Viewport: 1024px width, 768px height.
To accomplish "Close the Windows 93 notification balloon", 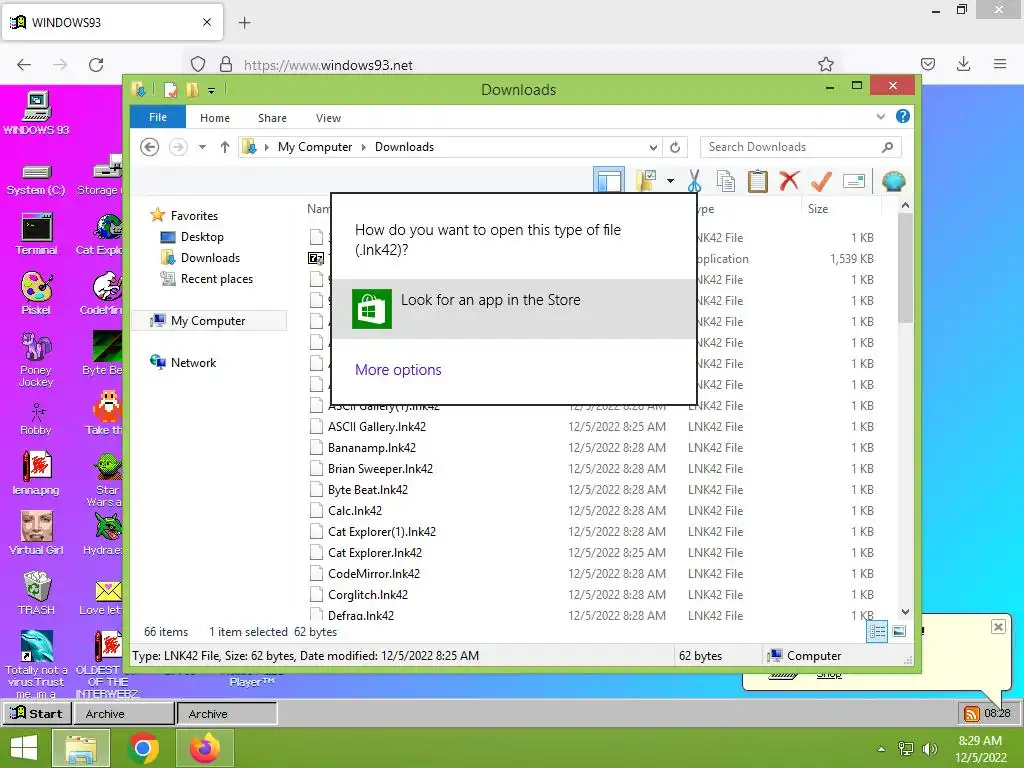I will point(998,627).
